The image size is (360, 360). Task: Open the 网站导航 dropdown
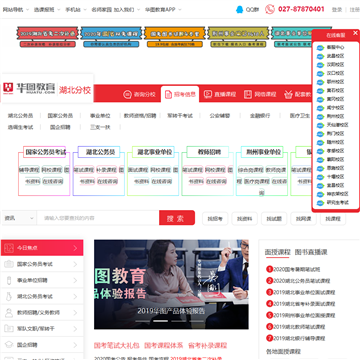tap(16, 9)
